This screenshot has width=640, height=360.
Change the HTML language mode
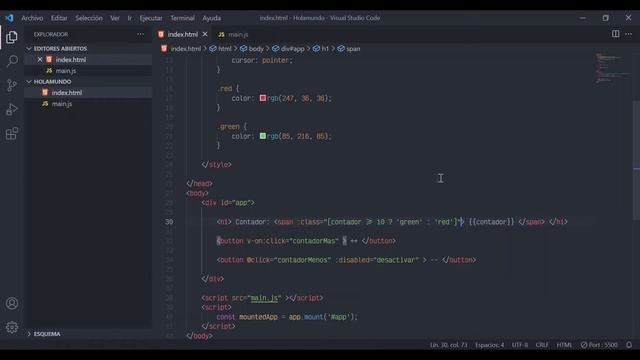[564, 345]
